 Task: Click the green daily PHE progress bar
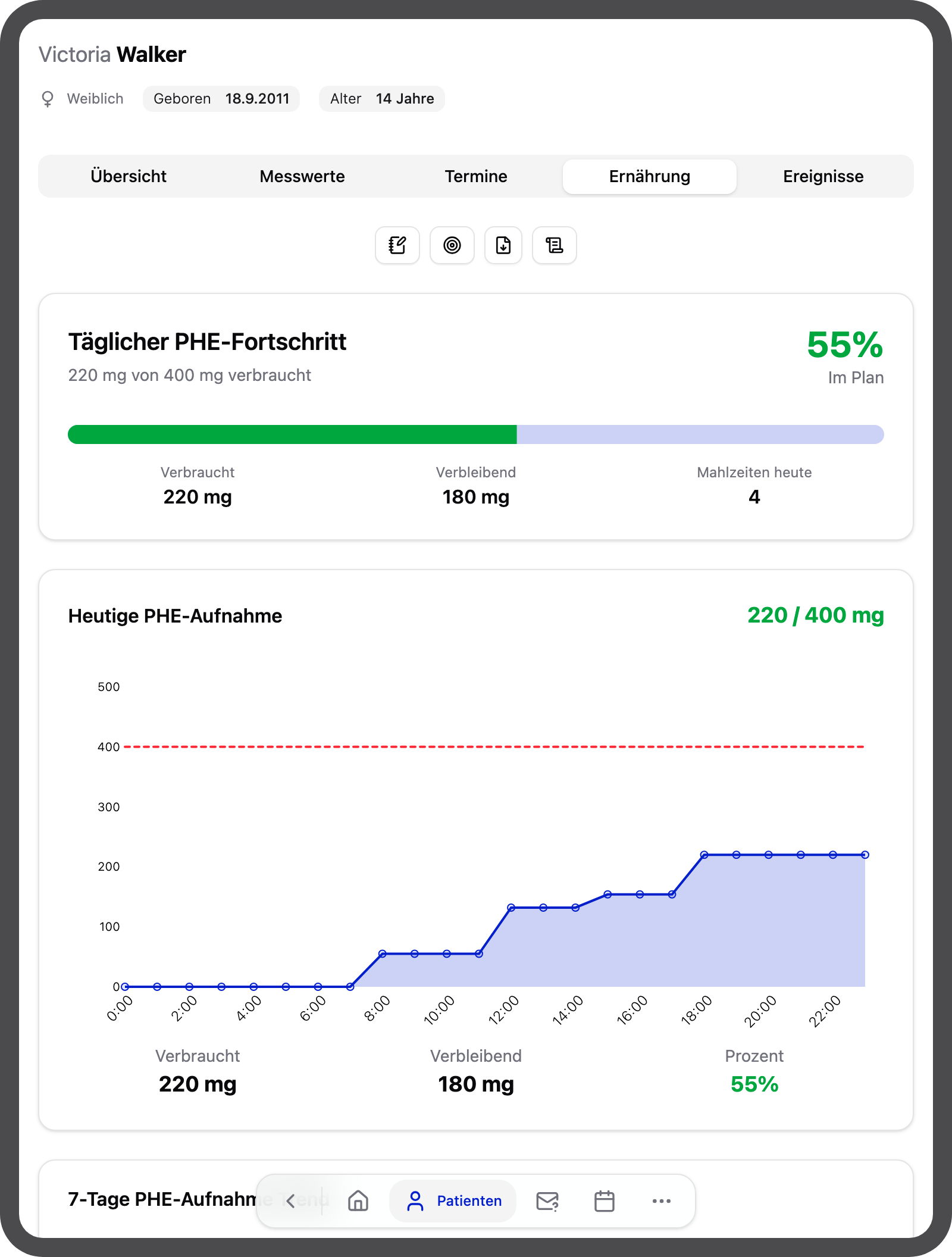pyautogui.click(x=292, y=434)
